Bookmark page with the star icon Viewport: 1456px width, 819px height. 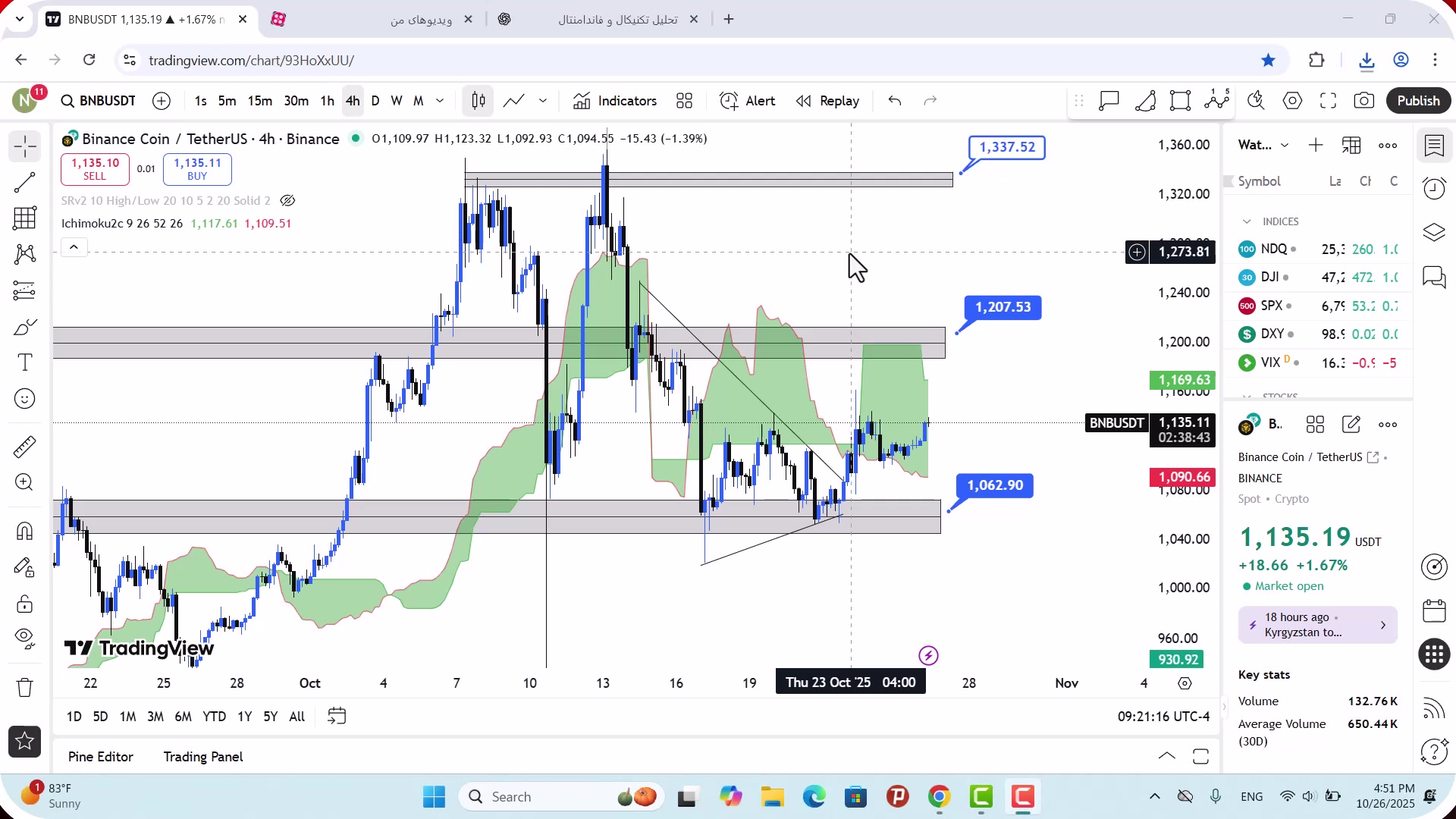click(x=1268, y=60)
